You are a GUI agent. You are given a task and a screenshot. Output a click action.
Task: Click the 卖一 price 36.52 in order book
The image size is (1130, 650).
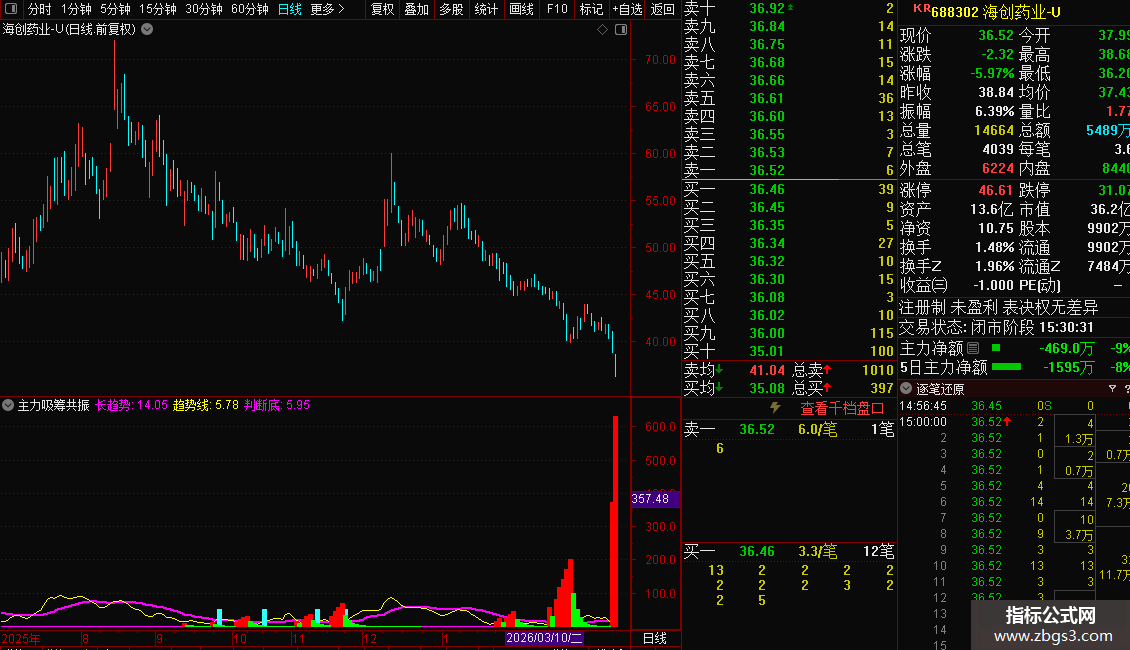click(x=767, y=170)
